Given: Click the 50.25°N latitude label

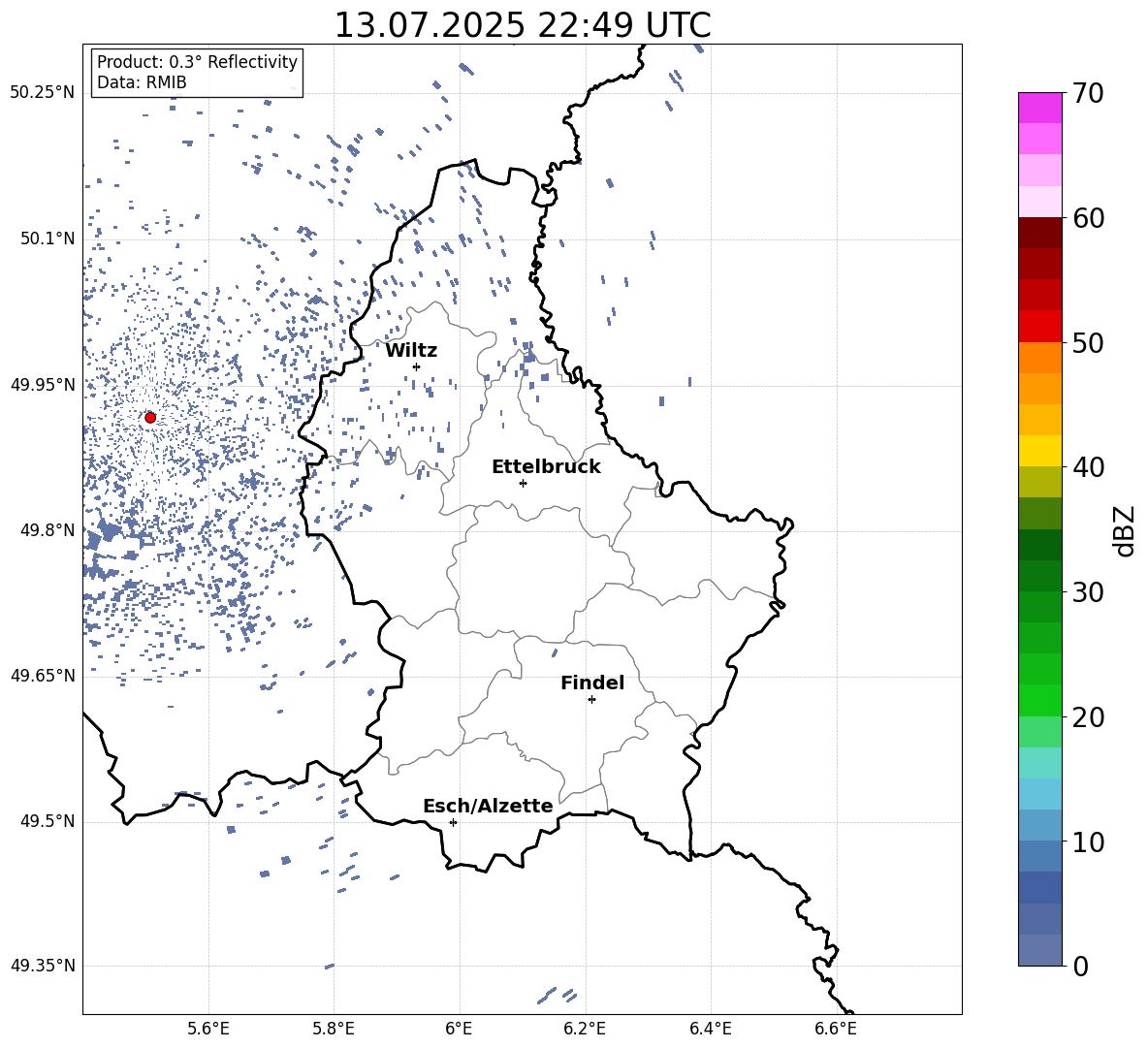Looking at the screenshot, I should point(43,93).
